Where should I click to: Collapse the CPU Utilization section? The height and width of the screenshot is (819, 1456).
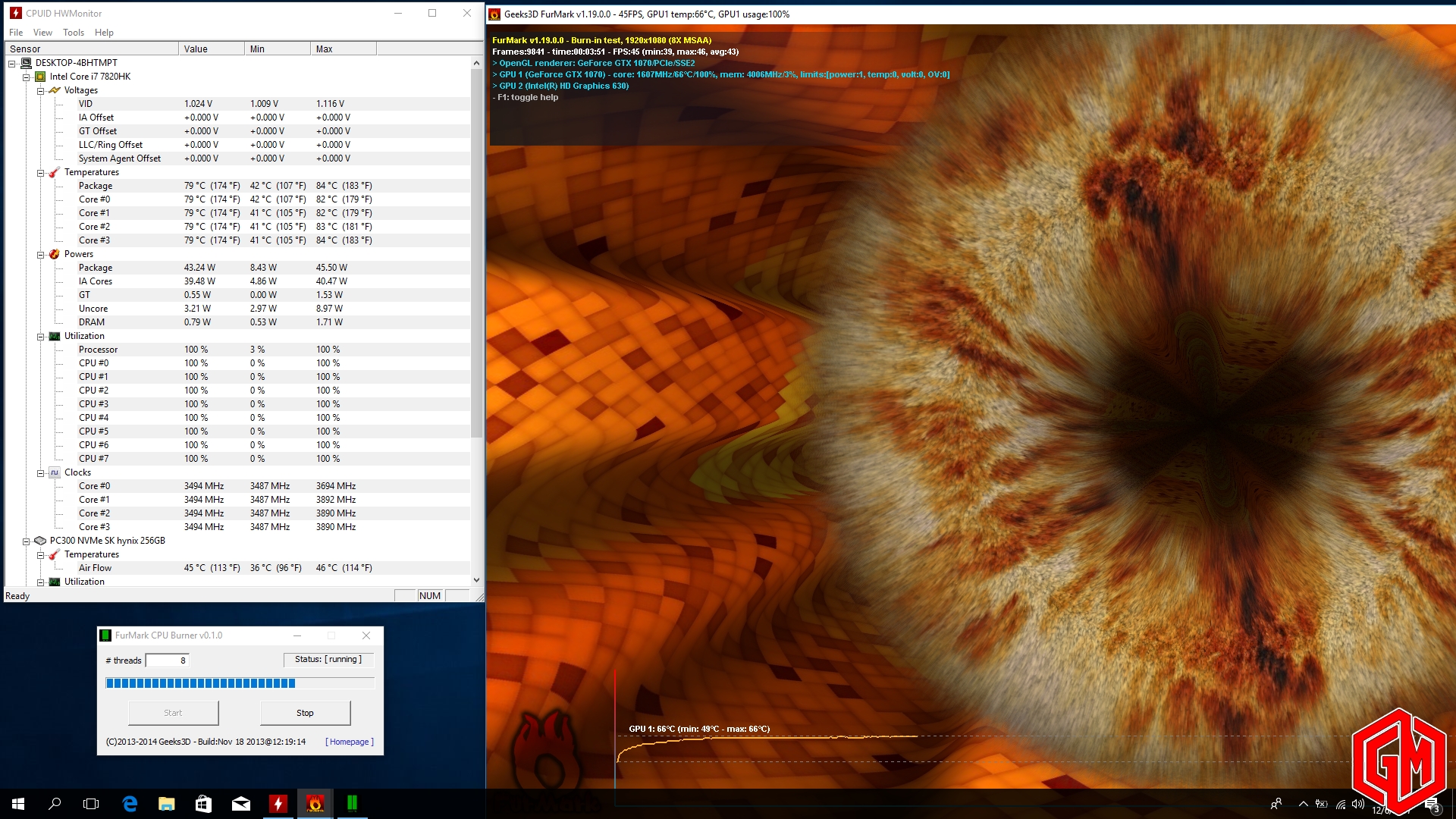(x=41, y=337)
